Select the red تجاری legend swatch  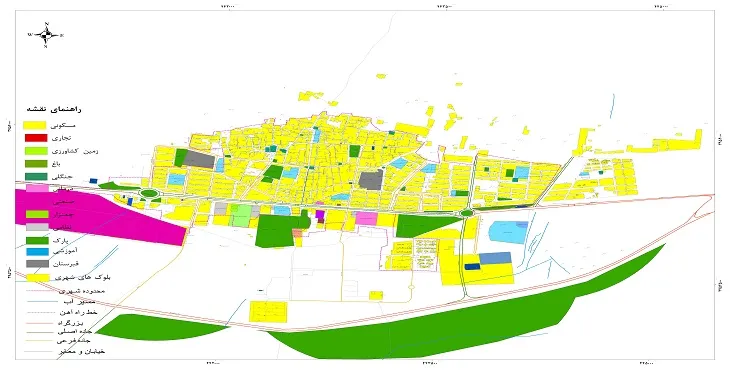(x=36, y=138)
